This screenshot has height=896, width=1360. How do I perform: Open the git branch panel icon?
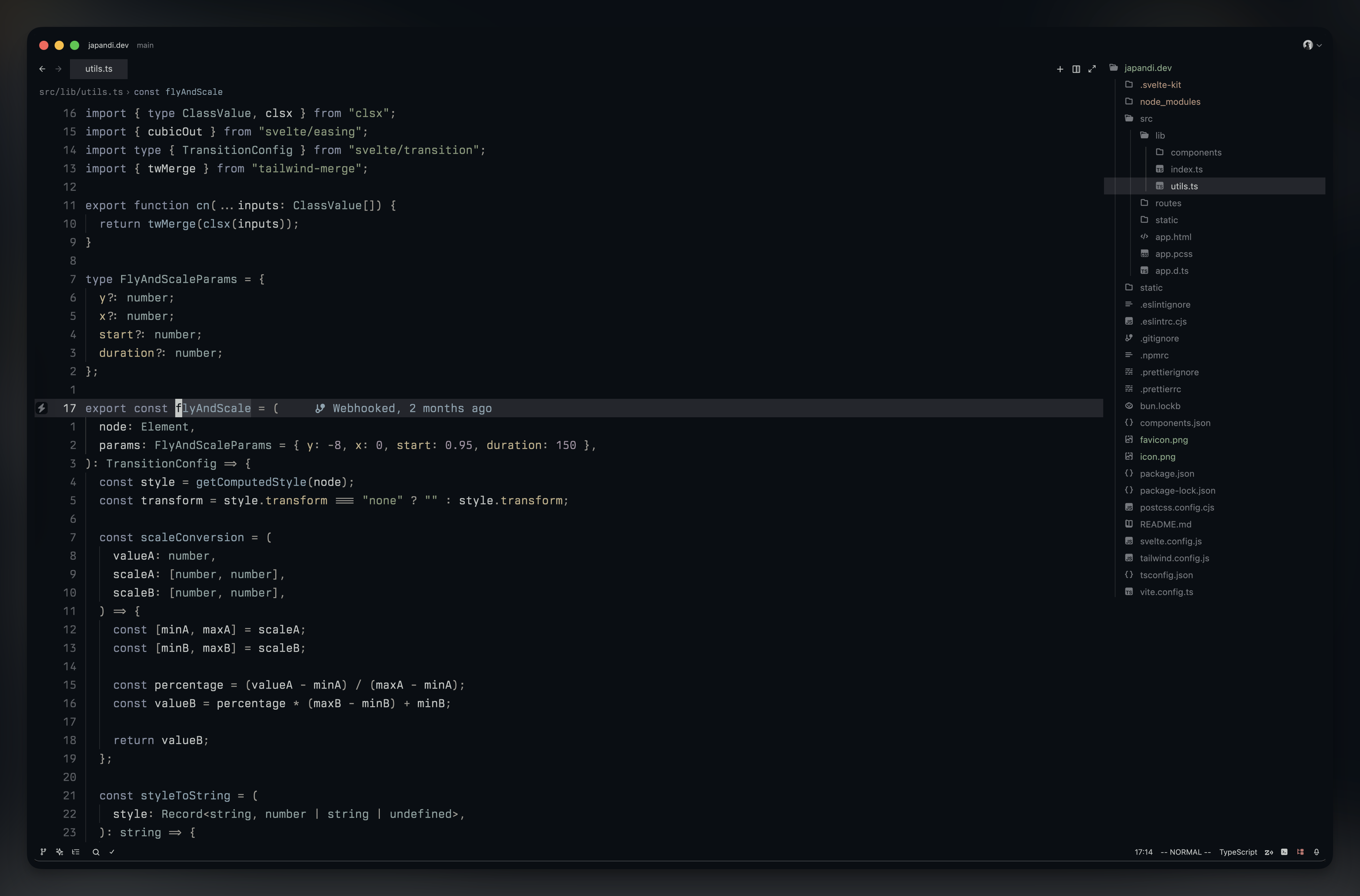coord(43,852)
